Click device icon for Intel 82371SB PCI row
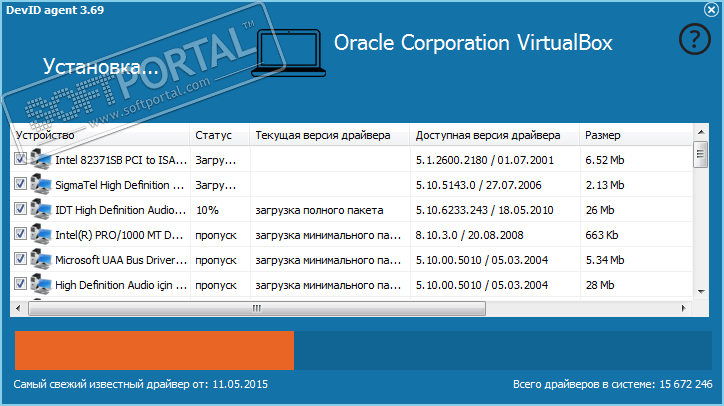 [x=41, y=159]
